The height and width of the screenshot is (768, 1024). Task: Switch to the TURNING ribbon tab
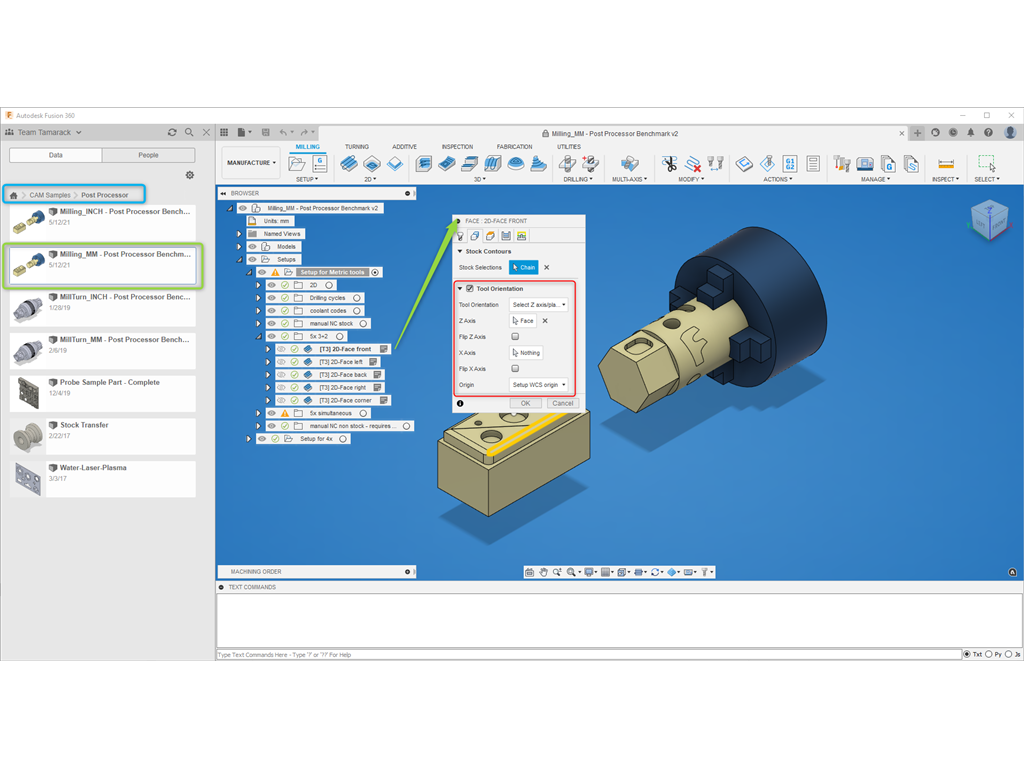(357, 146)
